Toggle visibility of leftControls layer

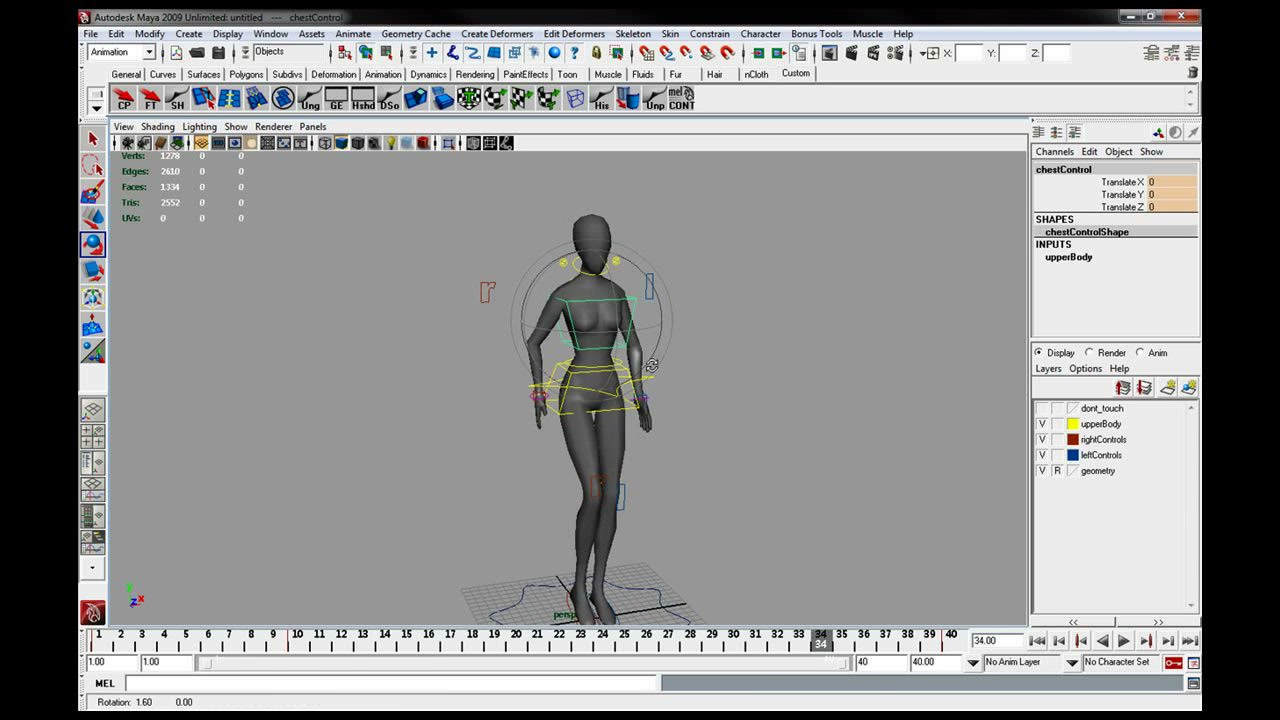1042,455
